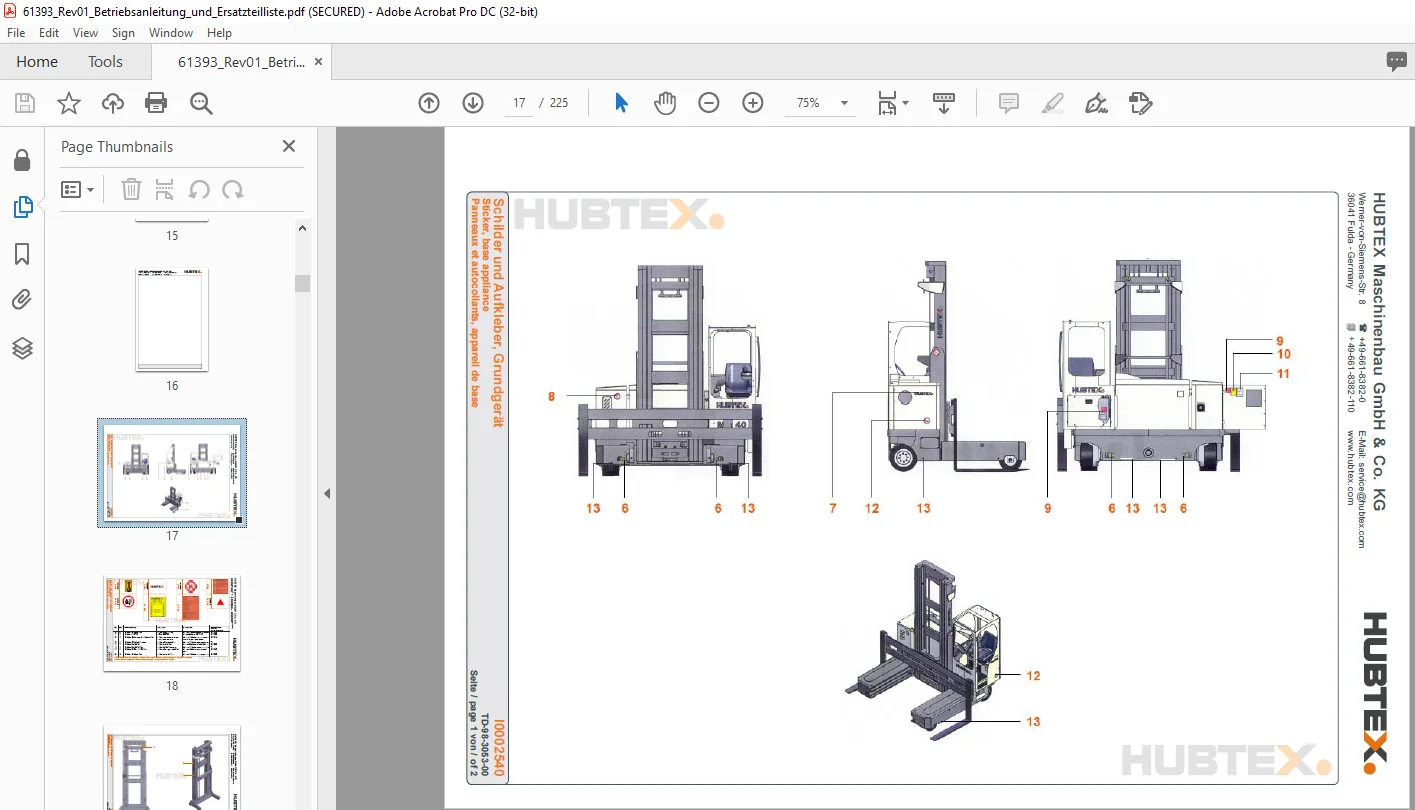Switch to the Home tab
This screenshot has height=810, width=1415.
37,62
